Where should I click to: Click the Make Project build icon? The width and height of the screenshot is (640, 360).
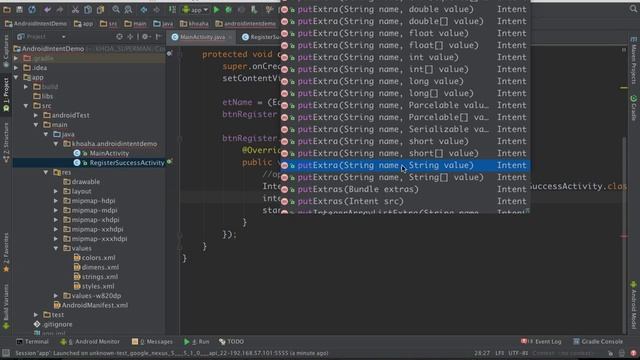[172, 9]
